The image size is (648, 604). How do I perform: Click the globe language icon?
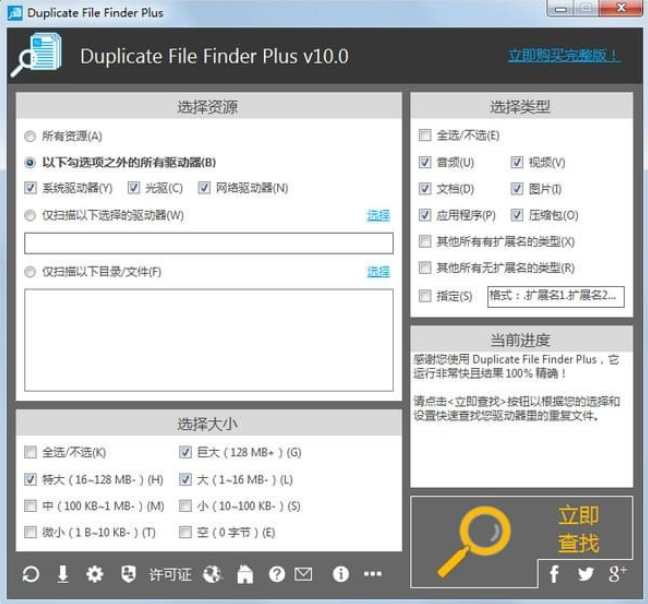(213, 574)
